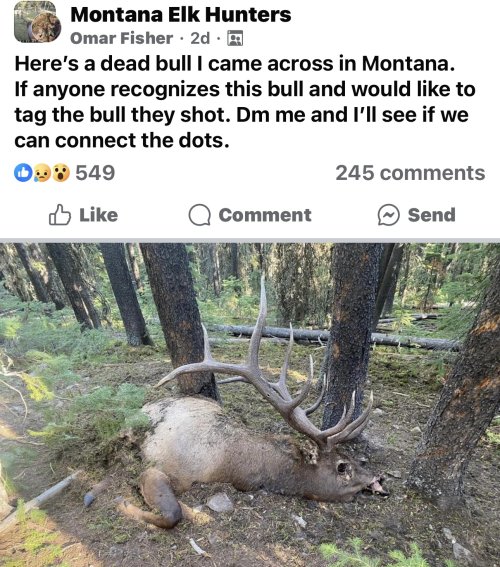Tap the Send button label
The image size is (500, 567).
point(432,215)
